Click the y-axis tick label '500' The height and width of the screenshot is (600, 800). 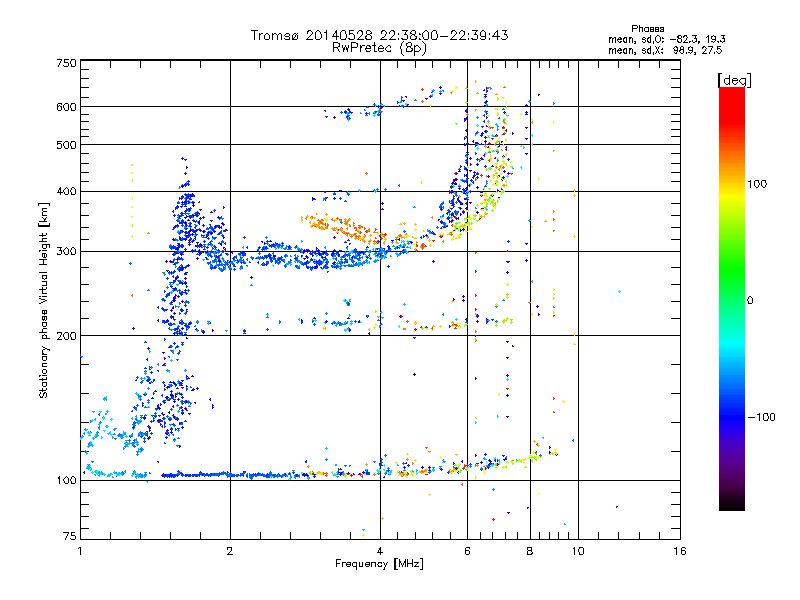click(67, 145)
